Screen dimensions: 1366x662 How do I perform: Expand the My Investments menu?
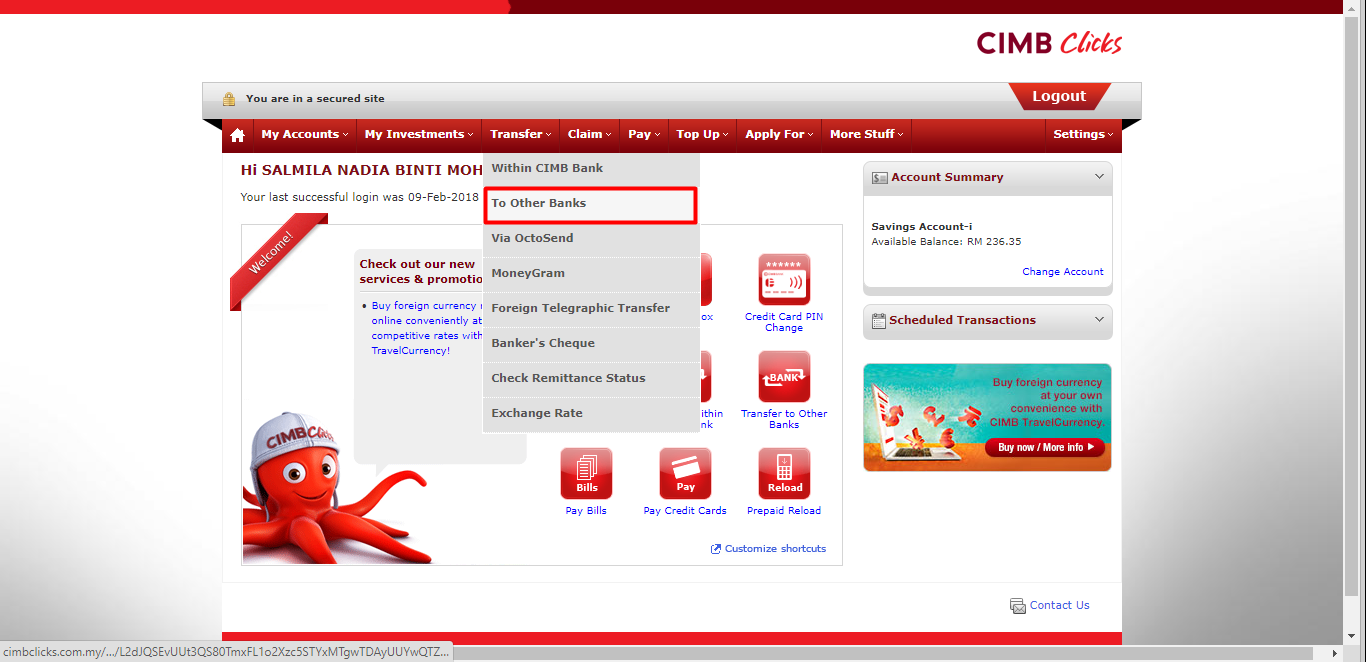(419, 134)
